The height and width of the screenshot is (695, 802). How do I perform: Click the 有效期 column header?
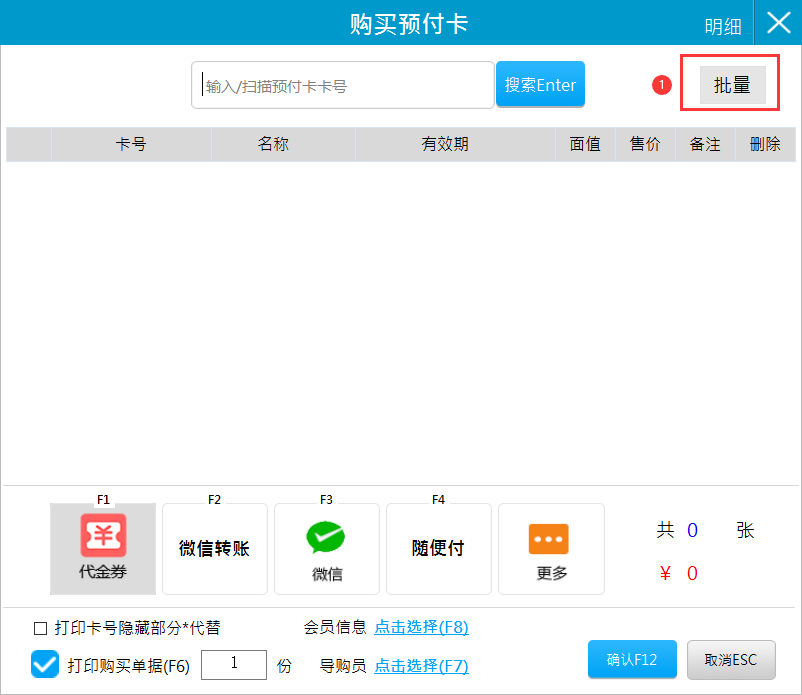(x=444, y=144)
